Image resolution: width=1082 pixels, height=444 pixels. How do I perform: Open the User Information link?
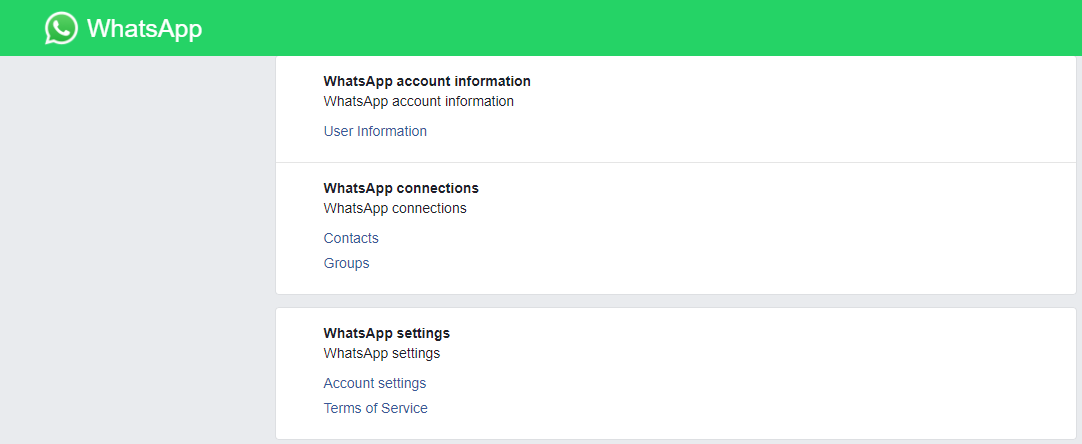click(x=375, y=131)
